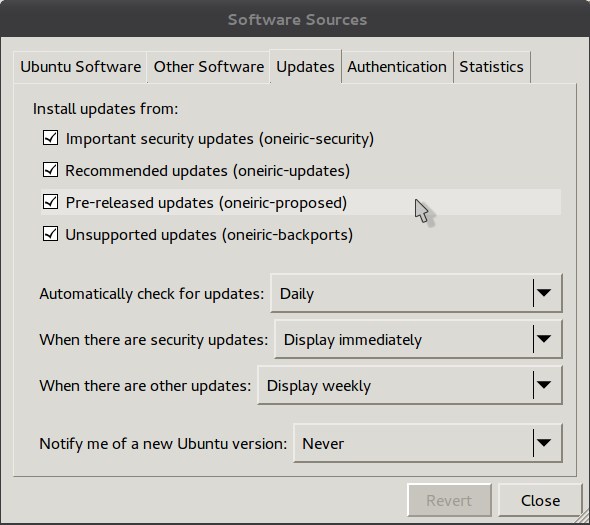This screenshot has width=590, height=525.
Task: Open the new Ubuntu version Never dropdown
Action: 428,443
